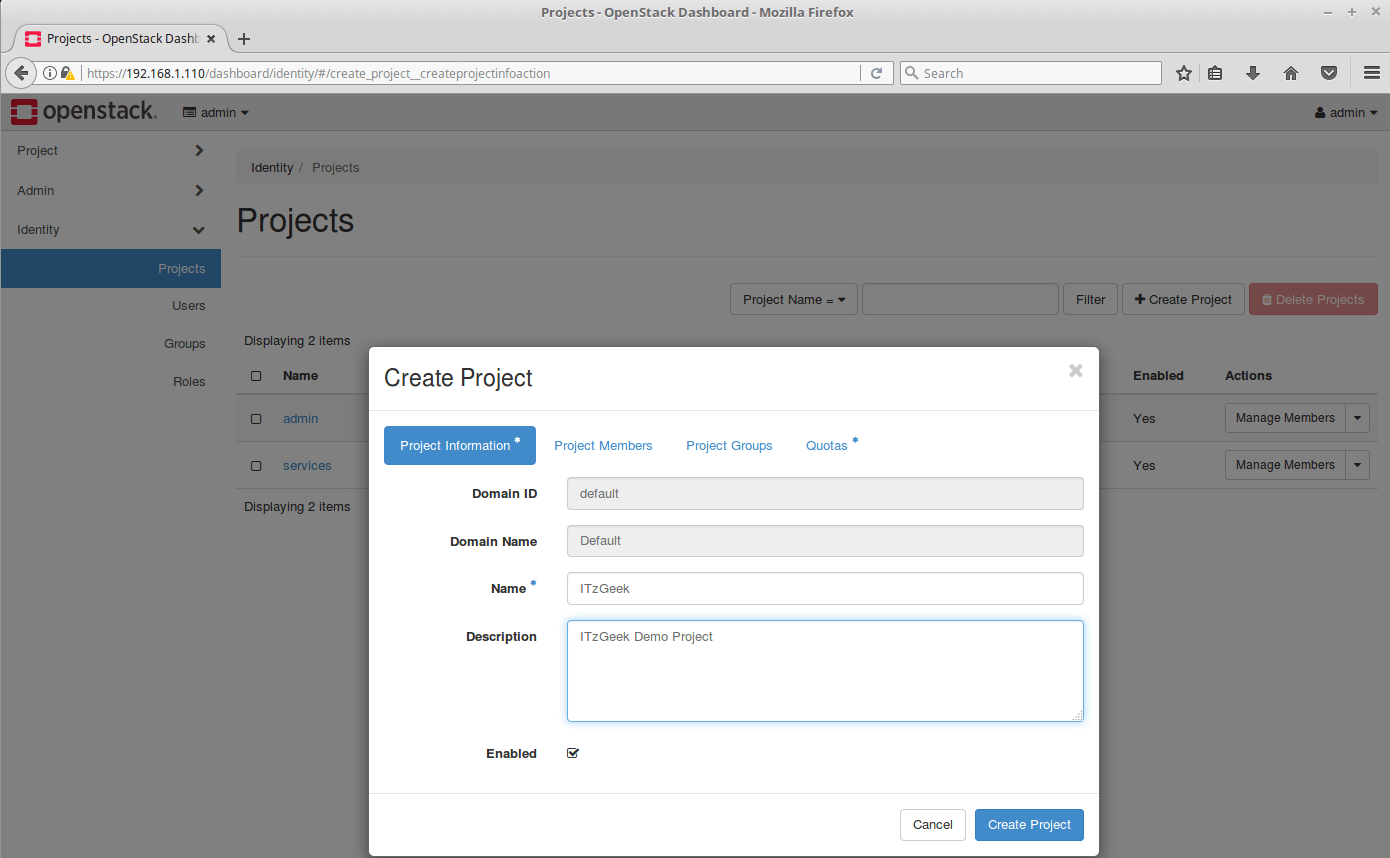The height and width of the screenshot is (858, 1390).
Task: Uncheck the Enabled checkbox
Action: tap(573, 753)
